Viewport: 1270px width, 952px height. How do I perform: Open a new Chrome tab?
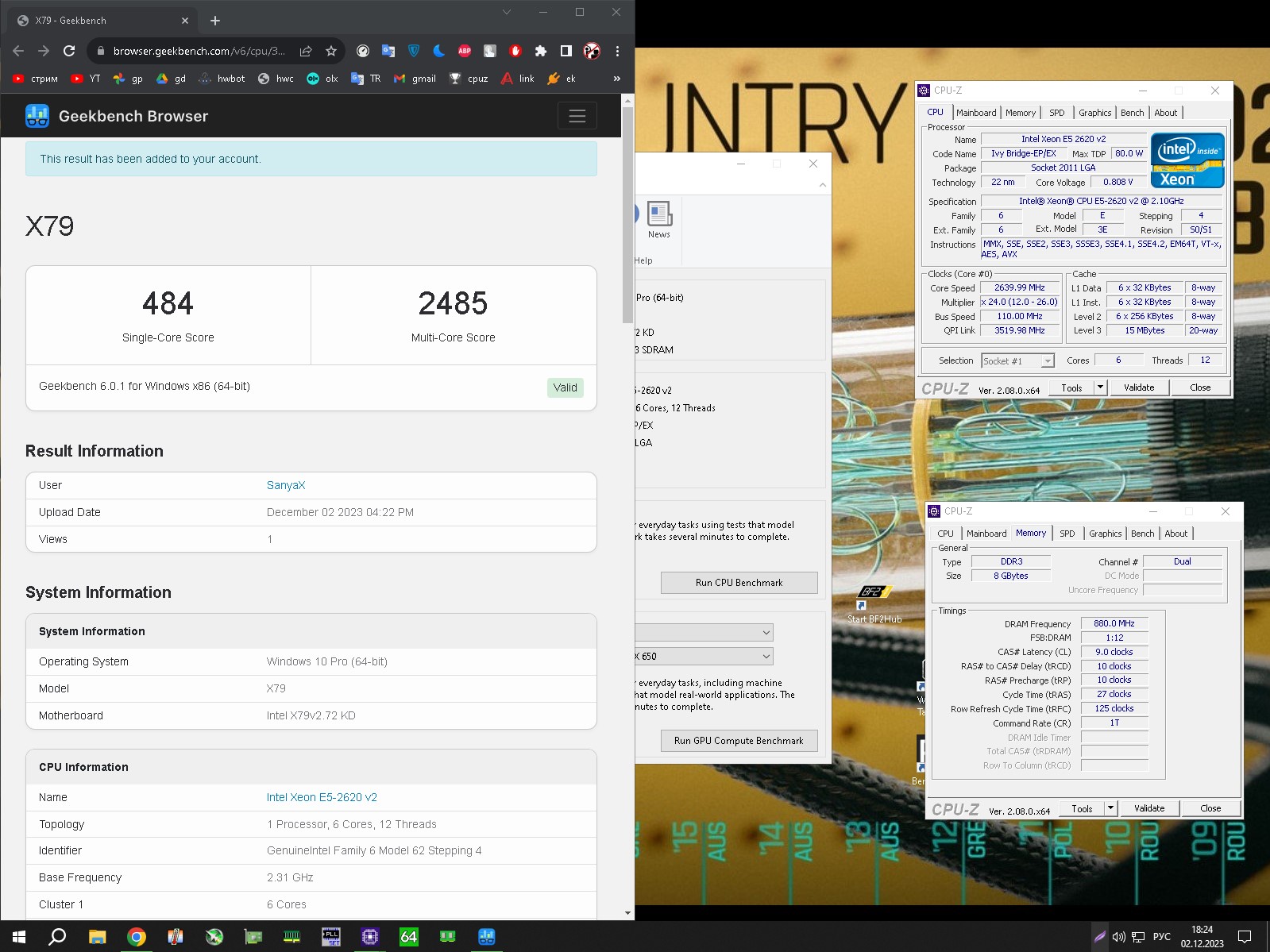click(x=215, y=21)
